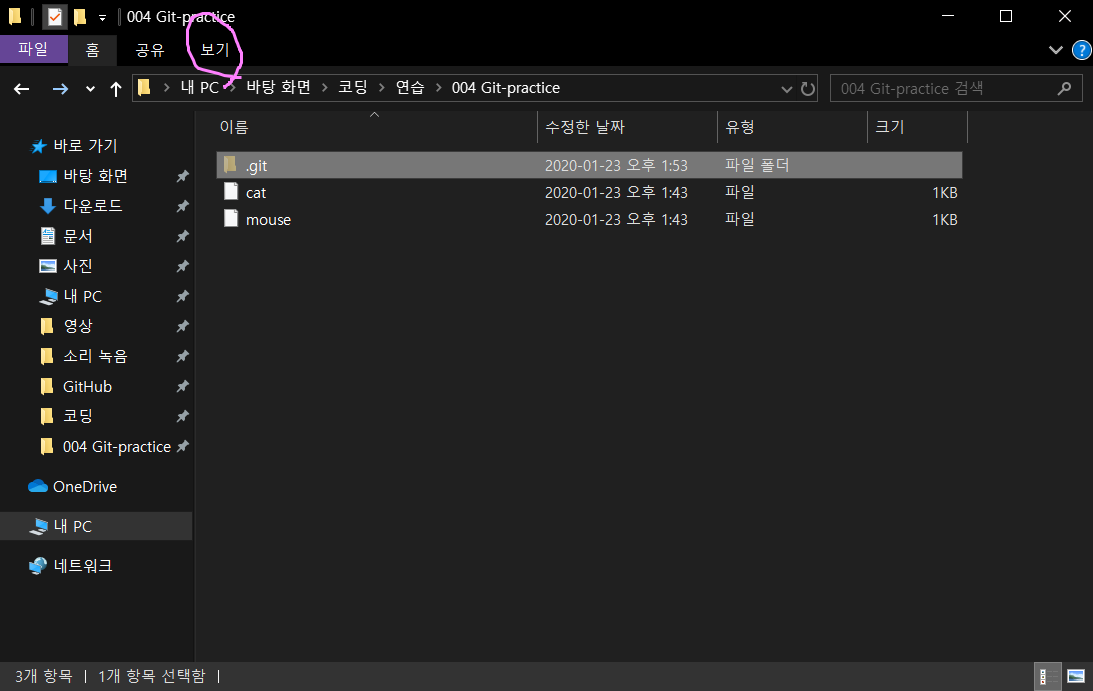Open 사진 in the sidebar
The image size is (1093, 691).
(78, 266)
